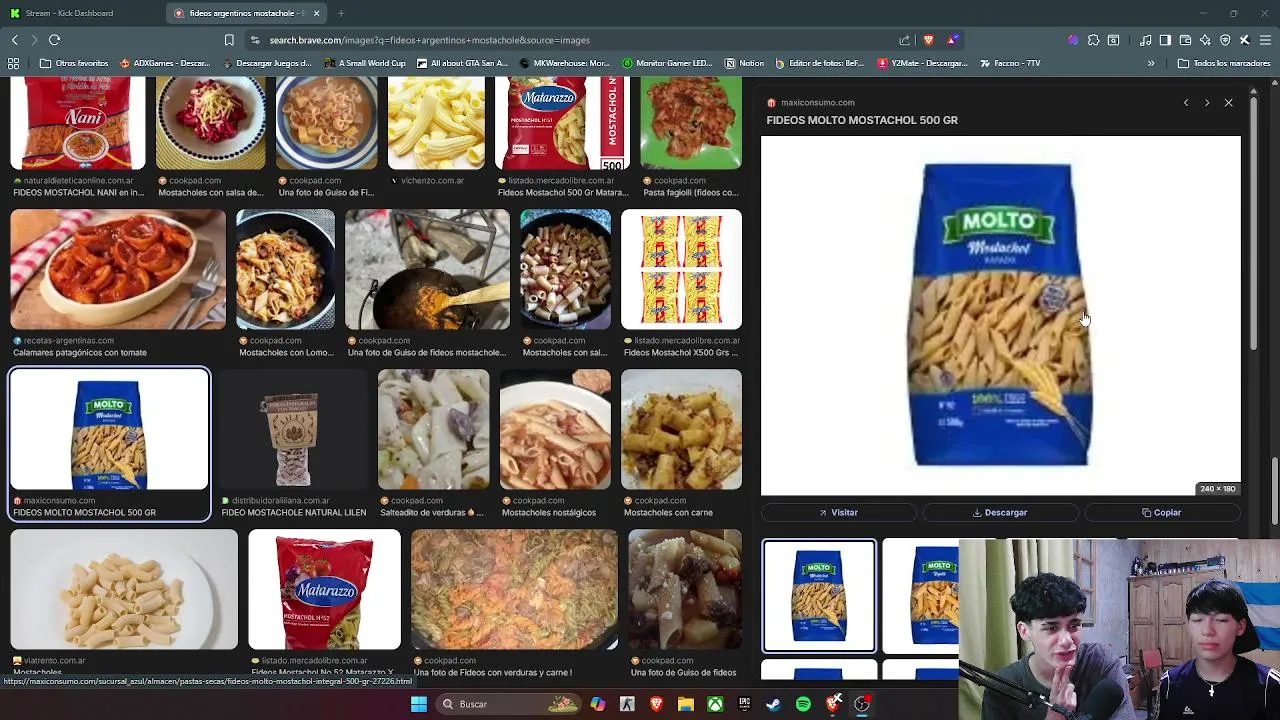Open the ADXGames bookmark

[x=165, y=63]
